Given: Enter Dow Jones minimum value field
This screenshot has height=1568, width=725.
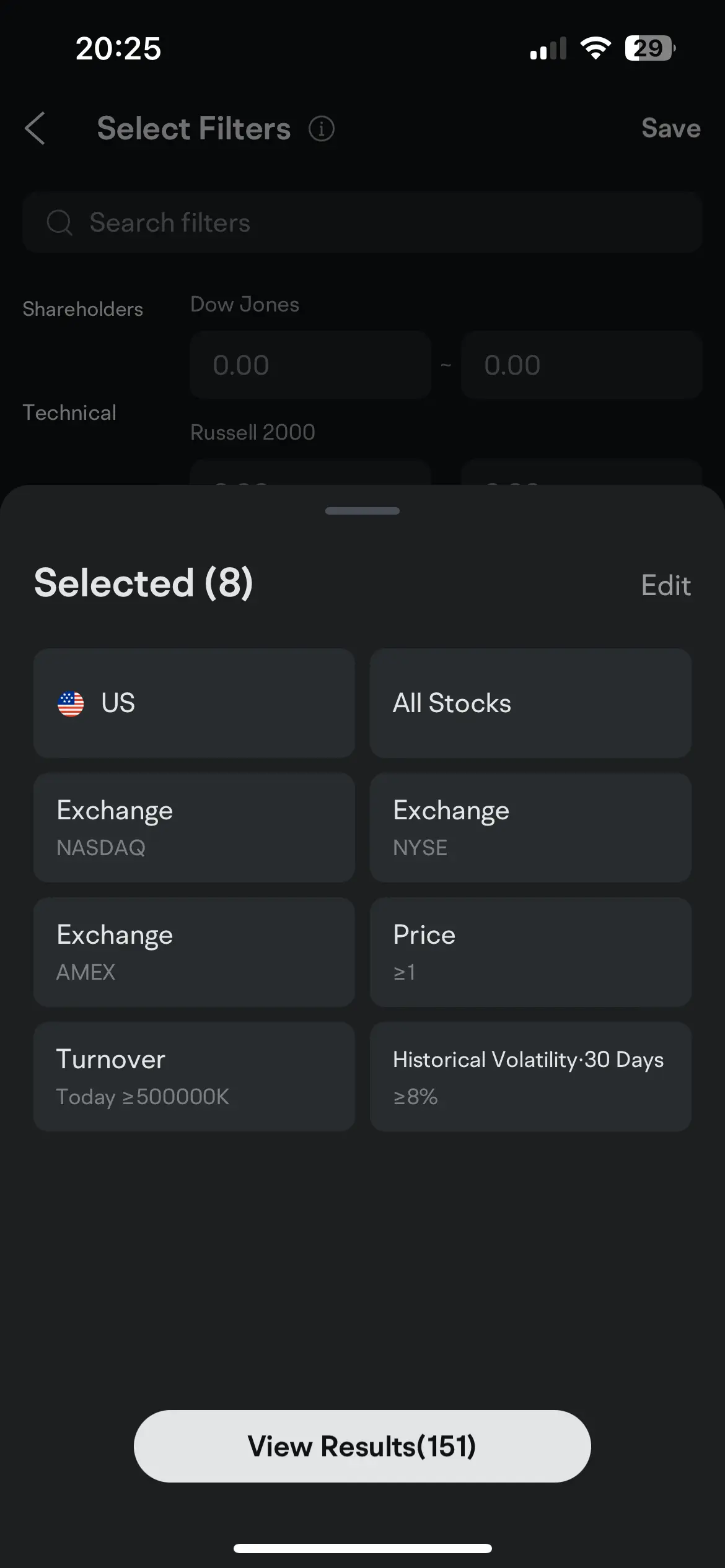Looking at the screenshot, I should [x=310, y=365].
